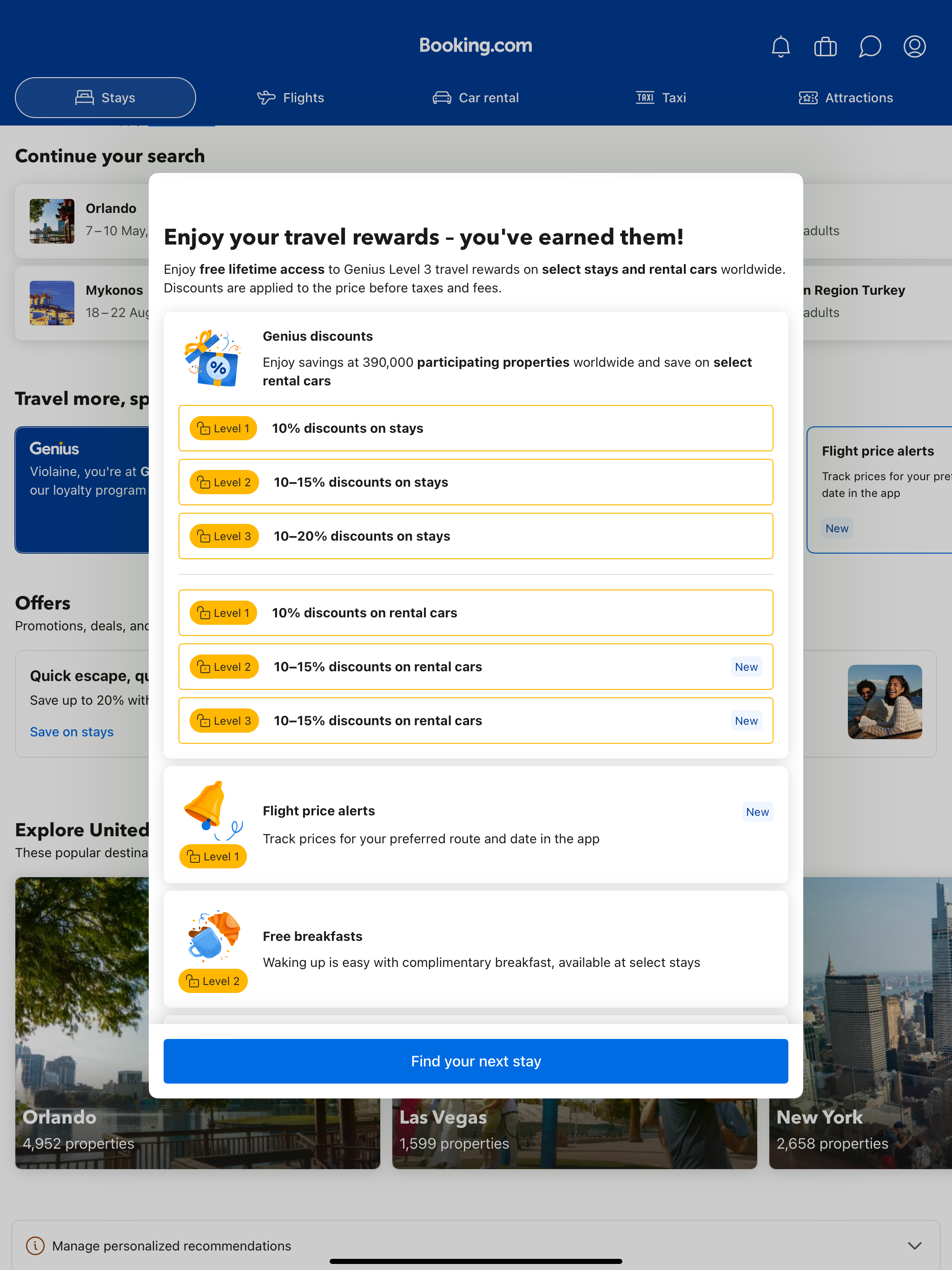Open the Las Vegas 1,599 properties destination
This screenshot has height=1270, width=952.
(x=574, y=1133)
